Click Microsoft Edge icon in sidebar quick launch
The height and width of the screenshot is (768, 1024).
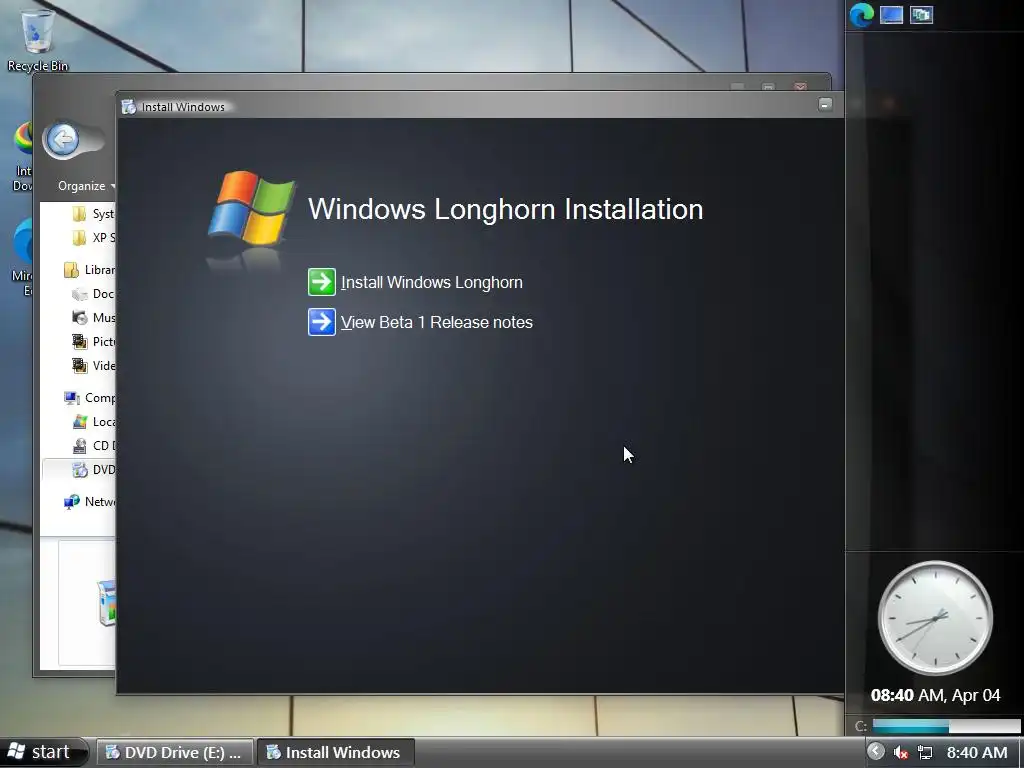[x=861, y=15]
